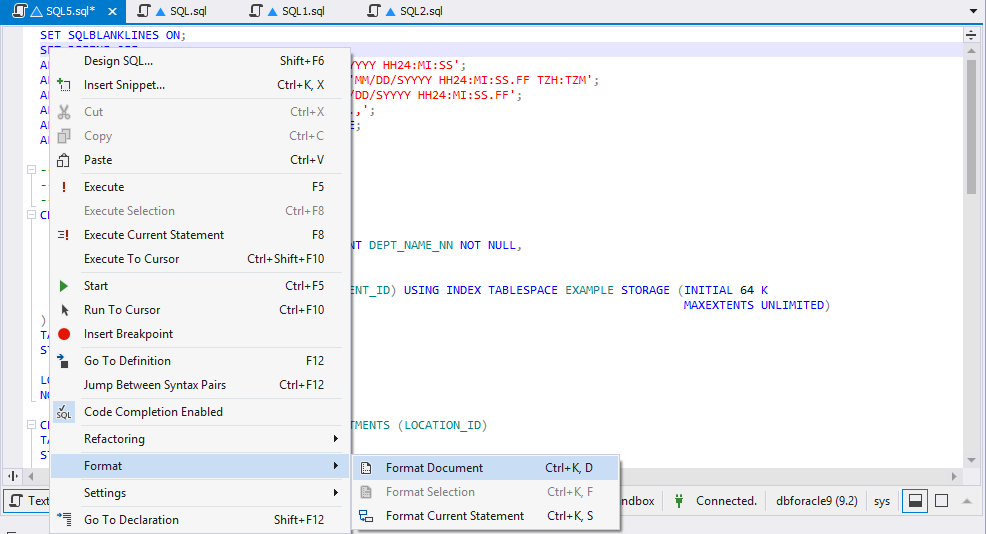The image size is (986, 534).
Task: Select Jump Between Syntax Pairs
Action: [x=200, y=385]
